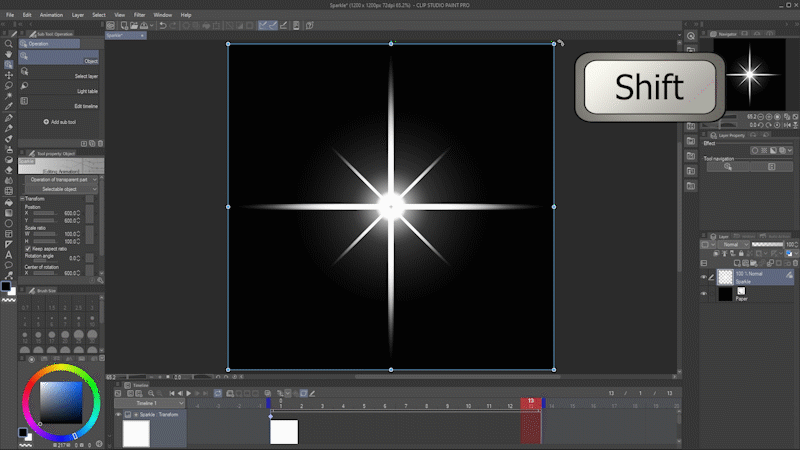Select the Select layer sub tool

[x=86, y=76]
